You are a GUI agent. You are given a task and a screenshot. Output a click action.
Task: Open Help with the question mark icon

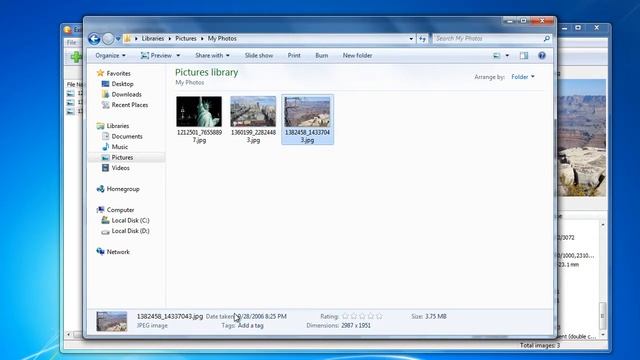[542, 56]
